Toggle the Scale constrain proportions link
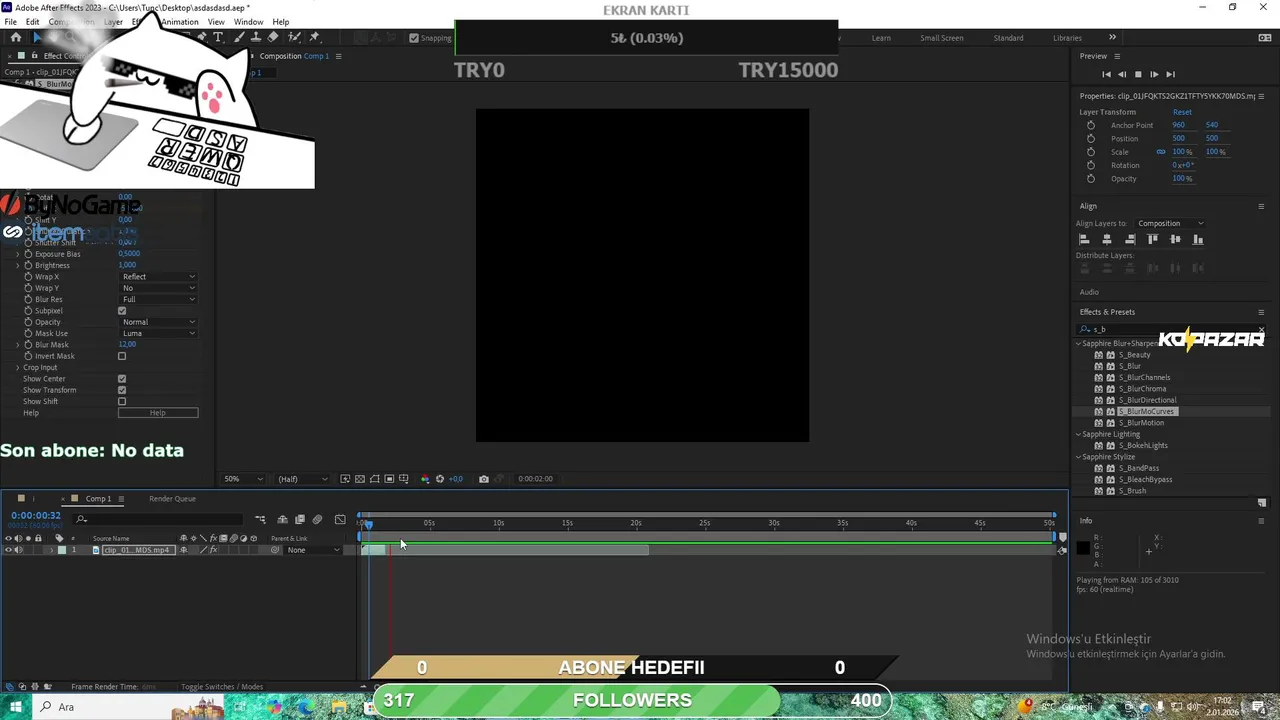Screen dimensions: 1280x720 [1161, 152]
